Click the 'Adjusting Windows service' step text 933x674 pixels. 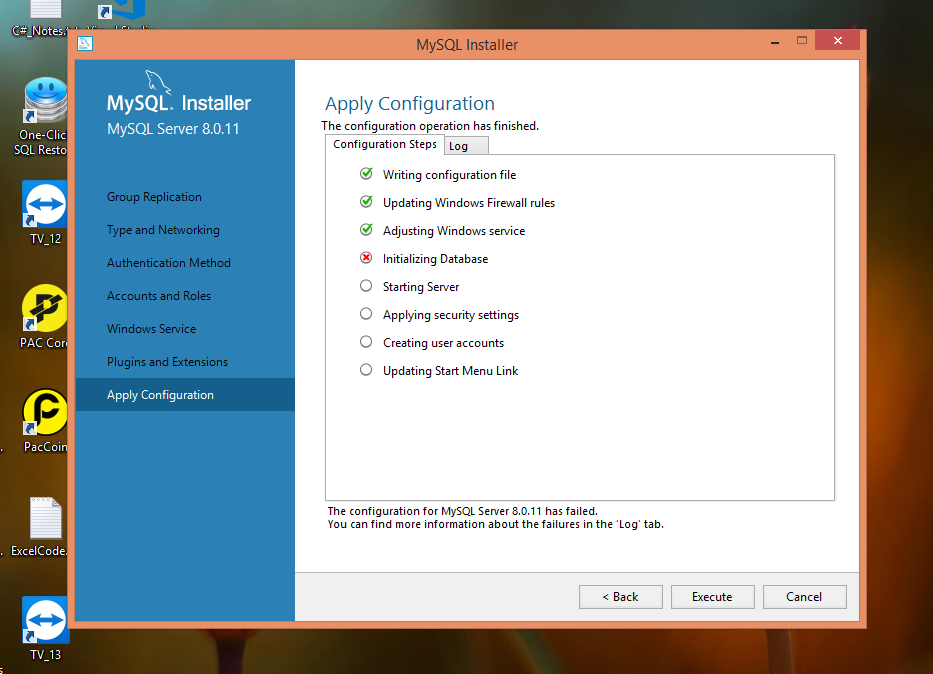pos(454,231)
